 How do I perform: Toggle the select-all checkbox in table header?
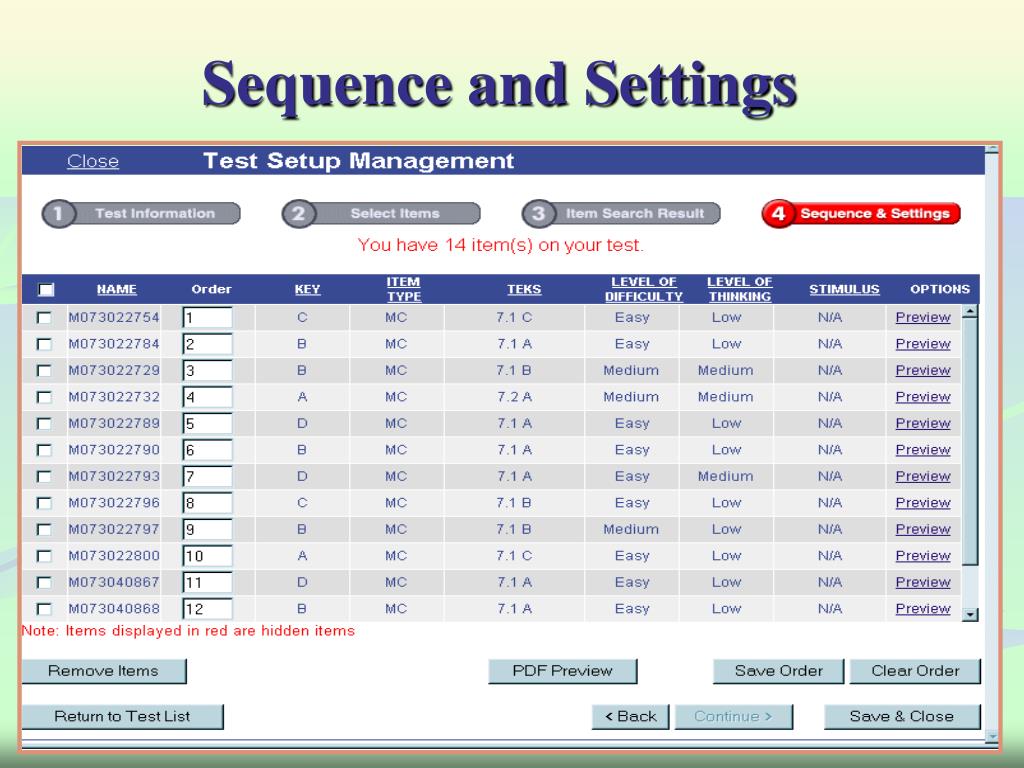coord(46,289)
